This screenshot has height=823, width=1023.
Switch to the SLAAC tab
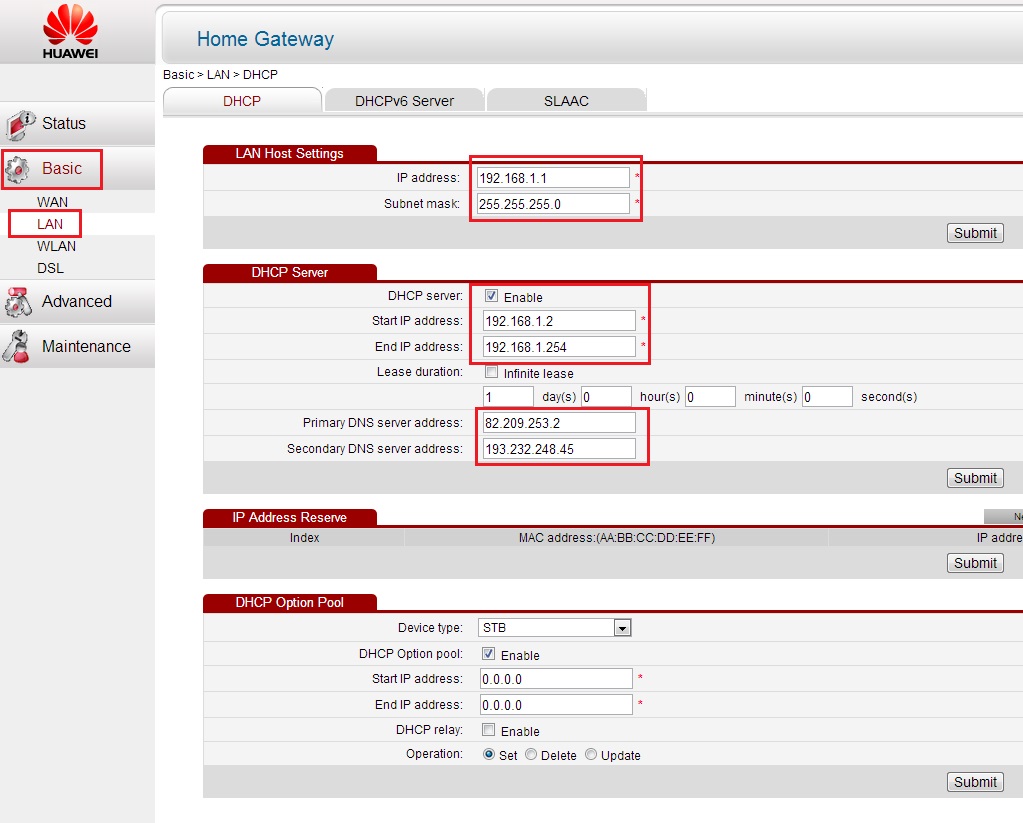[x=566, y=101]
